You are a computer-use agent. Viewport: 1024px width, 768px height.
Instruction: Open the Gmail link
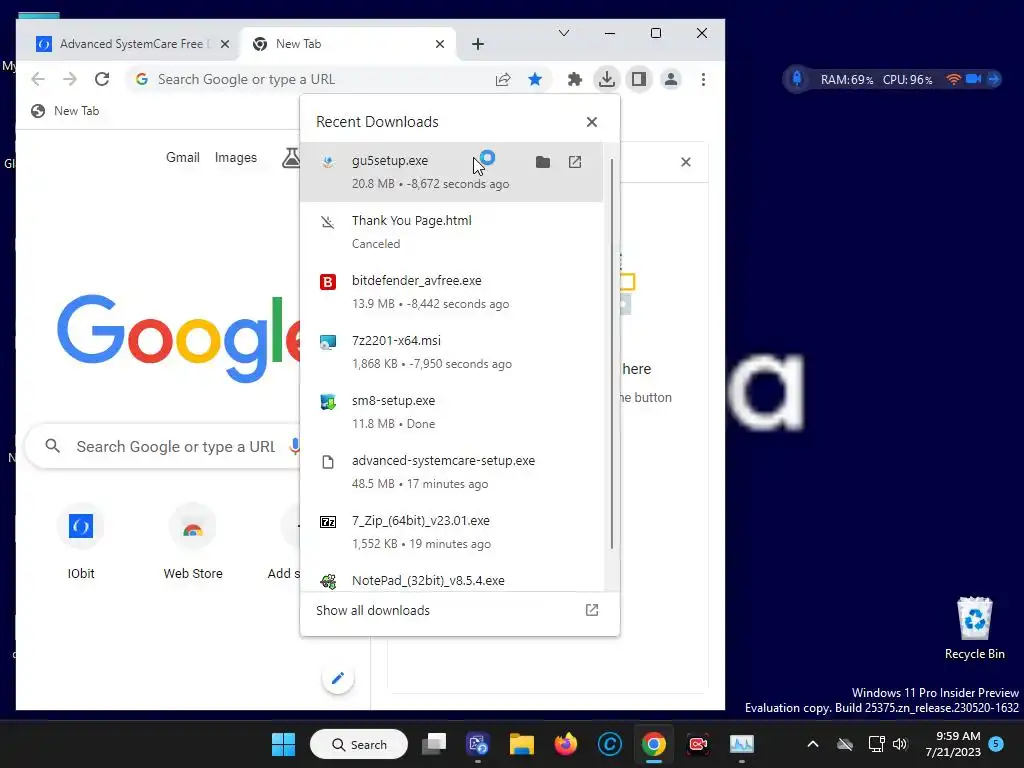(x=183, y=157)
